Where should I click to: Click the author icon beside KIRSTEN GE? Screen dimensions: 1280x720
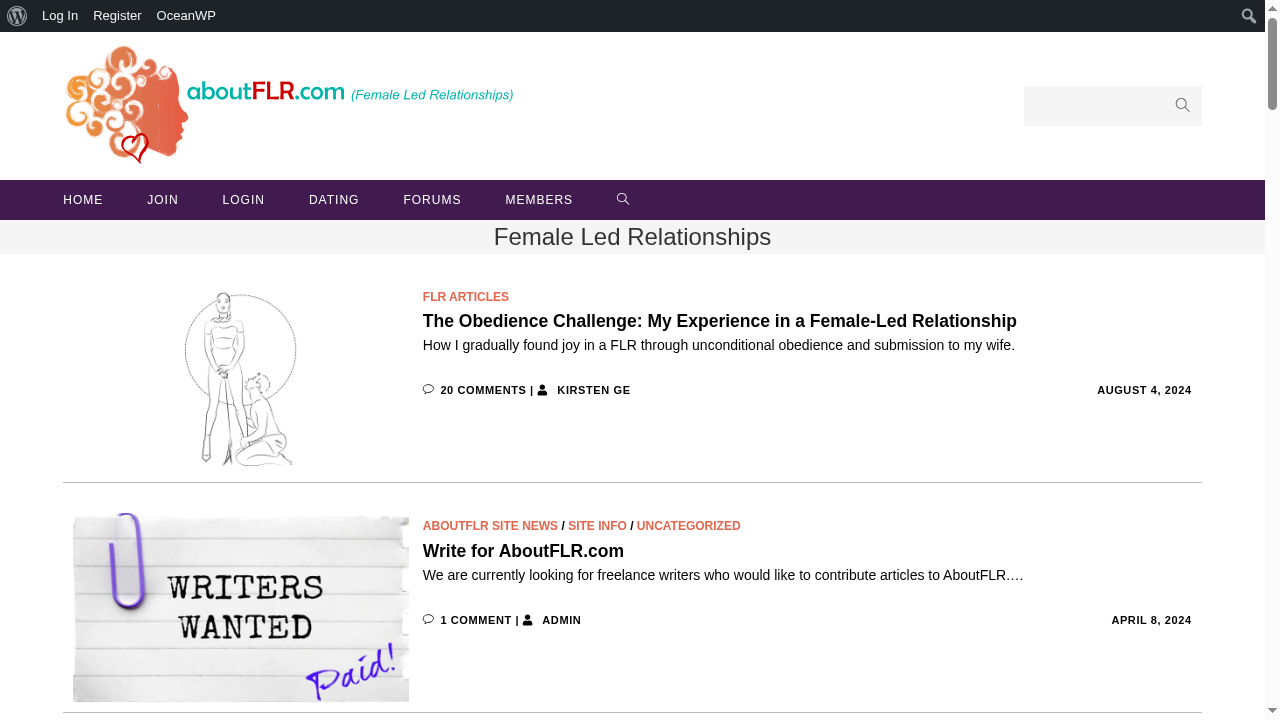pos(543,389)
